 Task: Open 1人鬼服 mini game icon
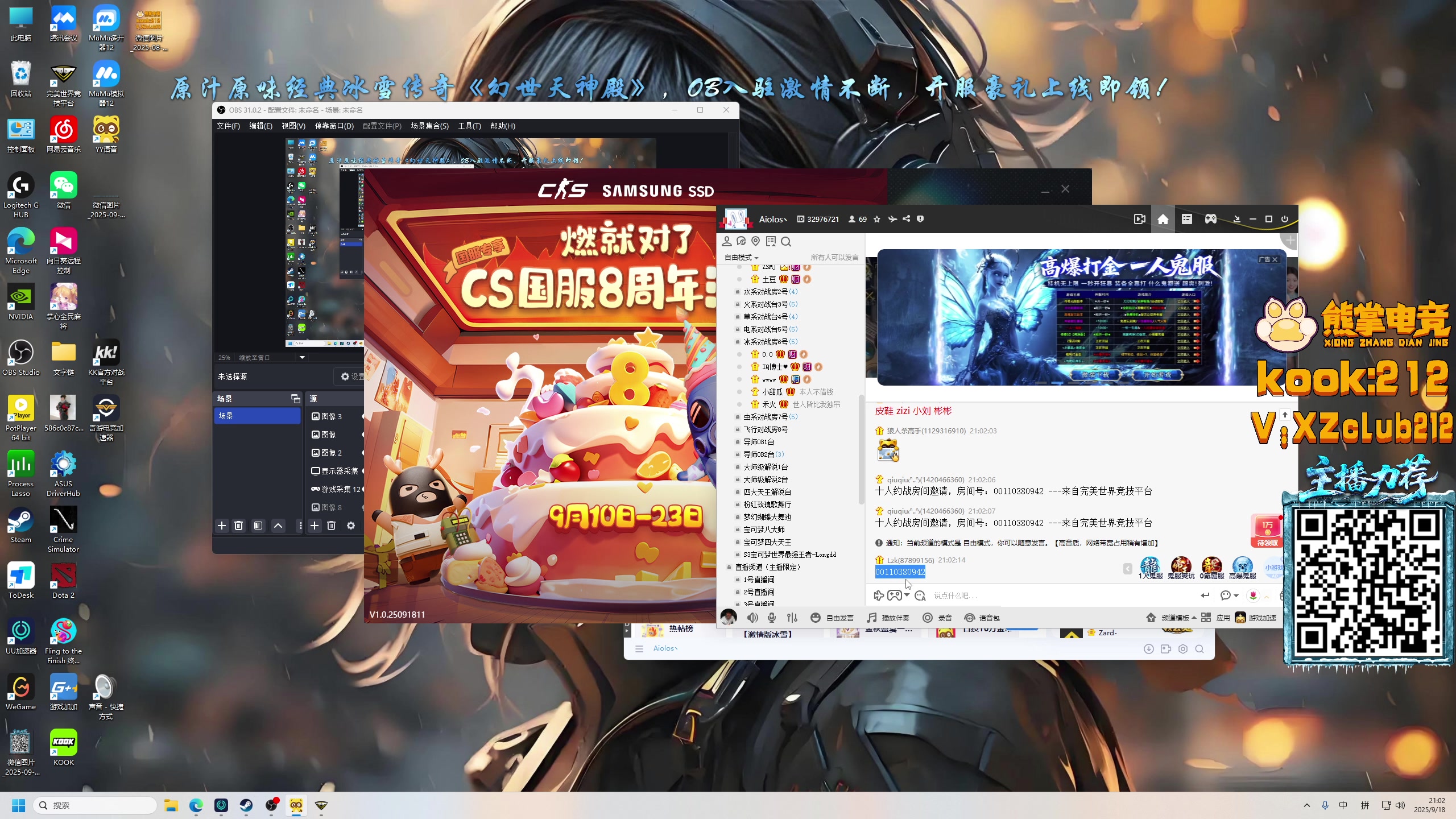click(1150, 568)
